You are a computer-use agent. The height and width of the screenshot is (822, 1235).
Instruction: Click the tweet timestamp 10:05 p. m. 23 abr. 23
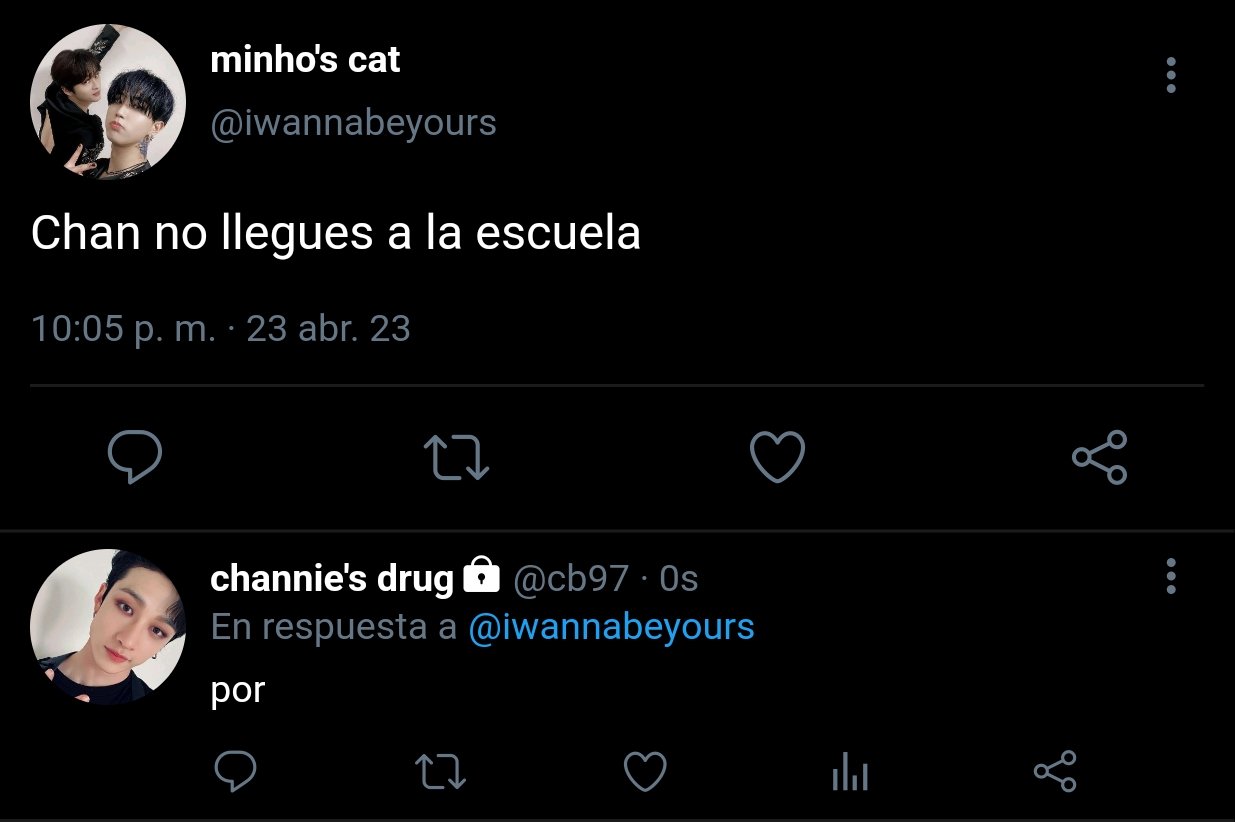(221, 329)
